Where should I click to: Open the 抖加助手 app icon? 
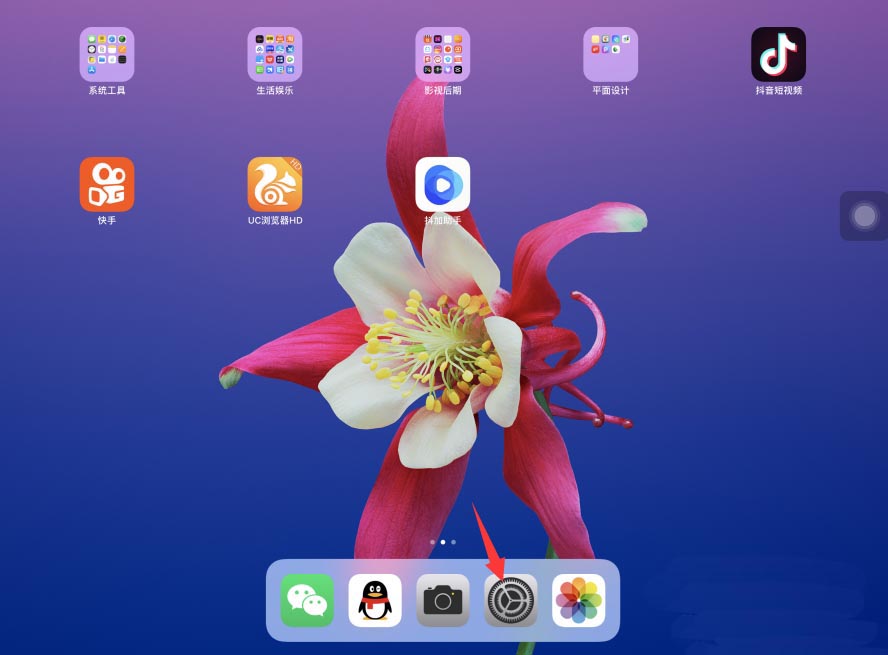443,184
